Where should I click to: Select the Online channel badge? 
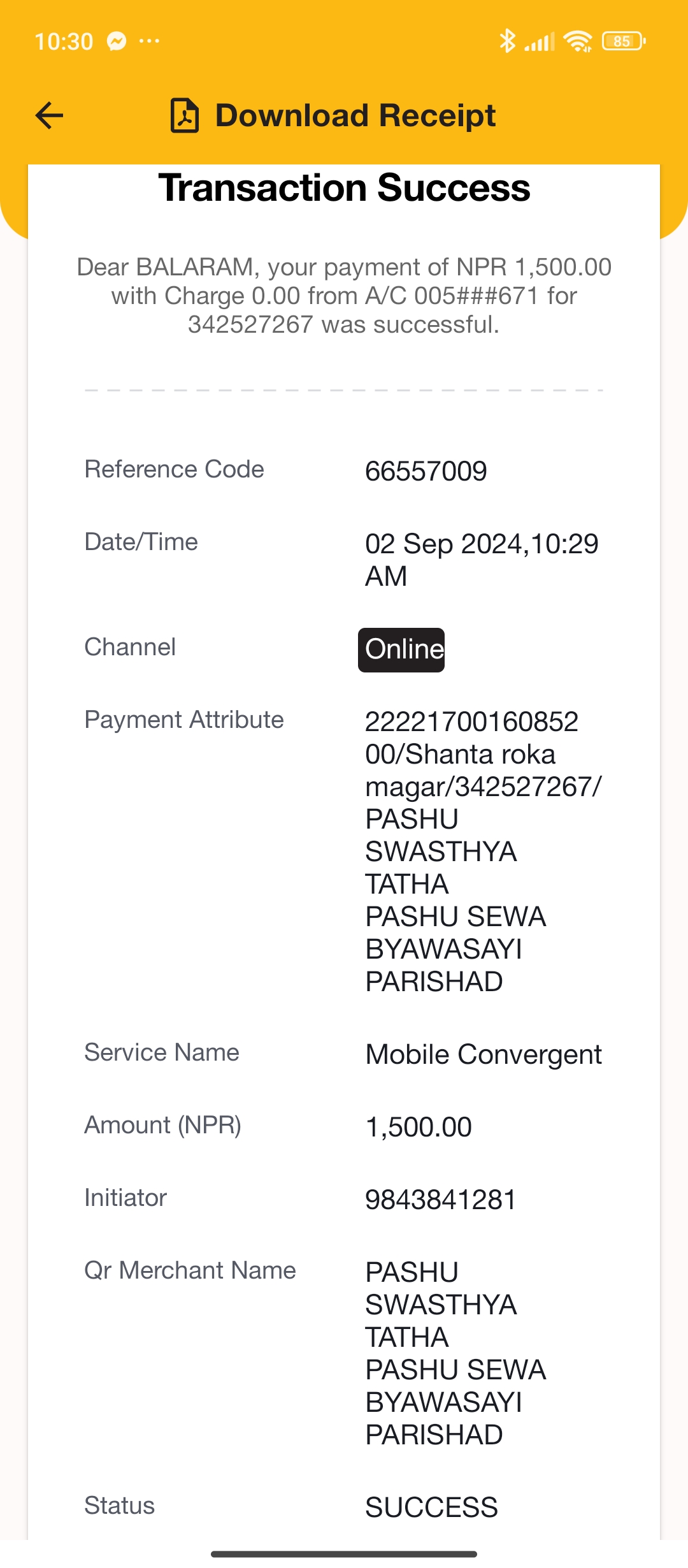coord(401,650)
